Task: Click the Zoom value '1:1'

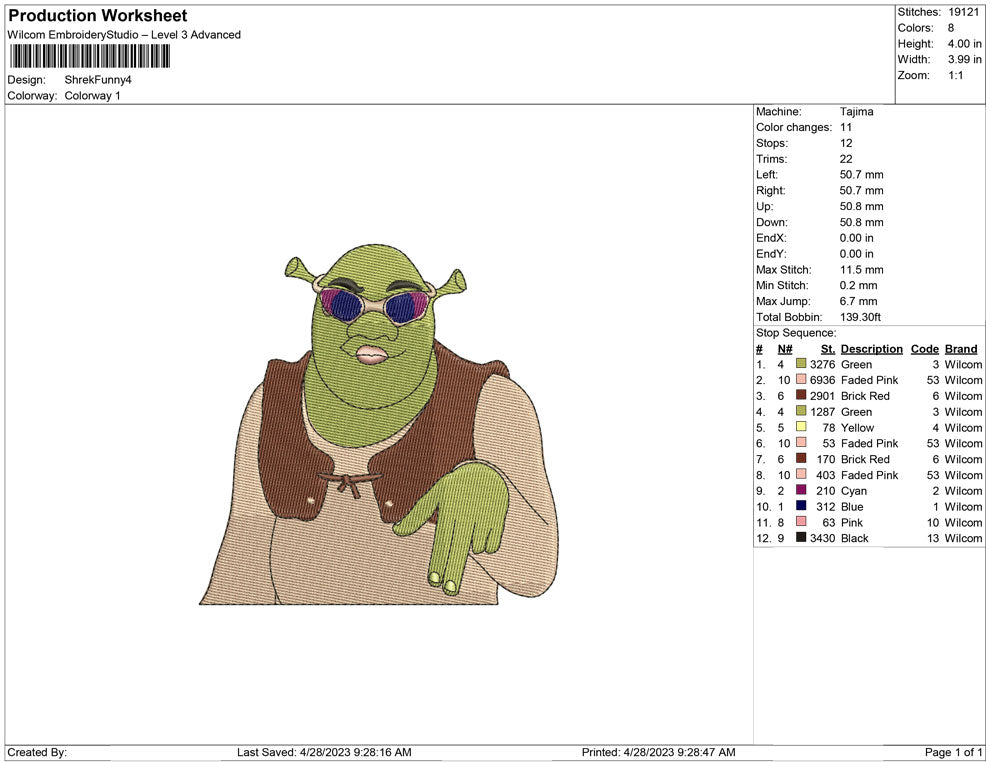Action: coord(955,75)
